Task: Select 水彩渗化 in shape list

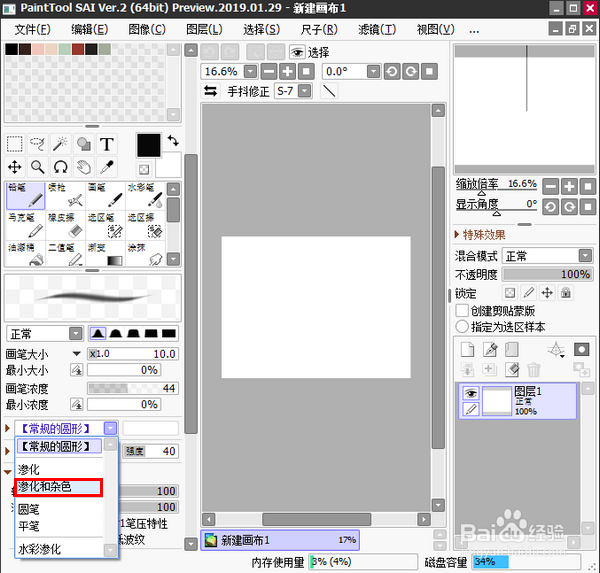Action: coord(59,550)
